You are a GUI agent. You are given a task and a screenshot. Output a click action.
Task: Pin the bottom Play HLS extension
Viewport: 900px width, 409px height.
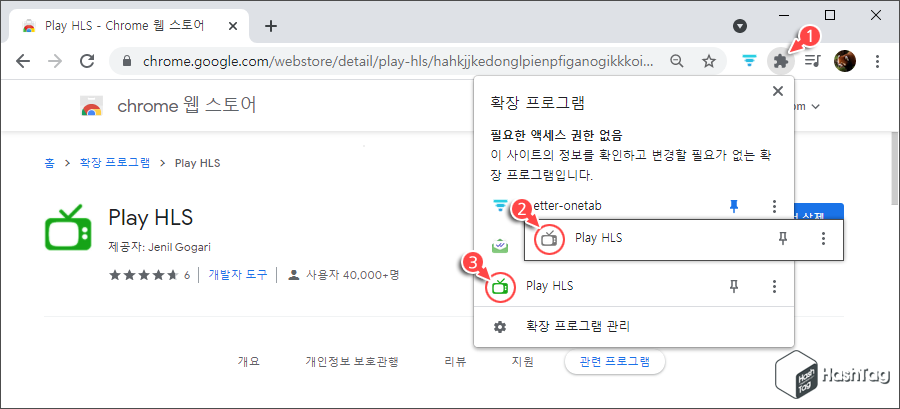[734, 286]
